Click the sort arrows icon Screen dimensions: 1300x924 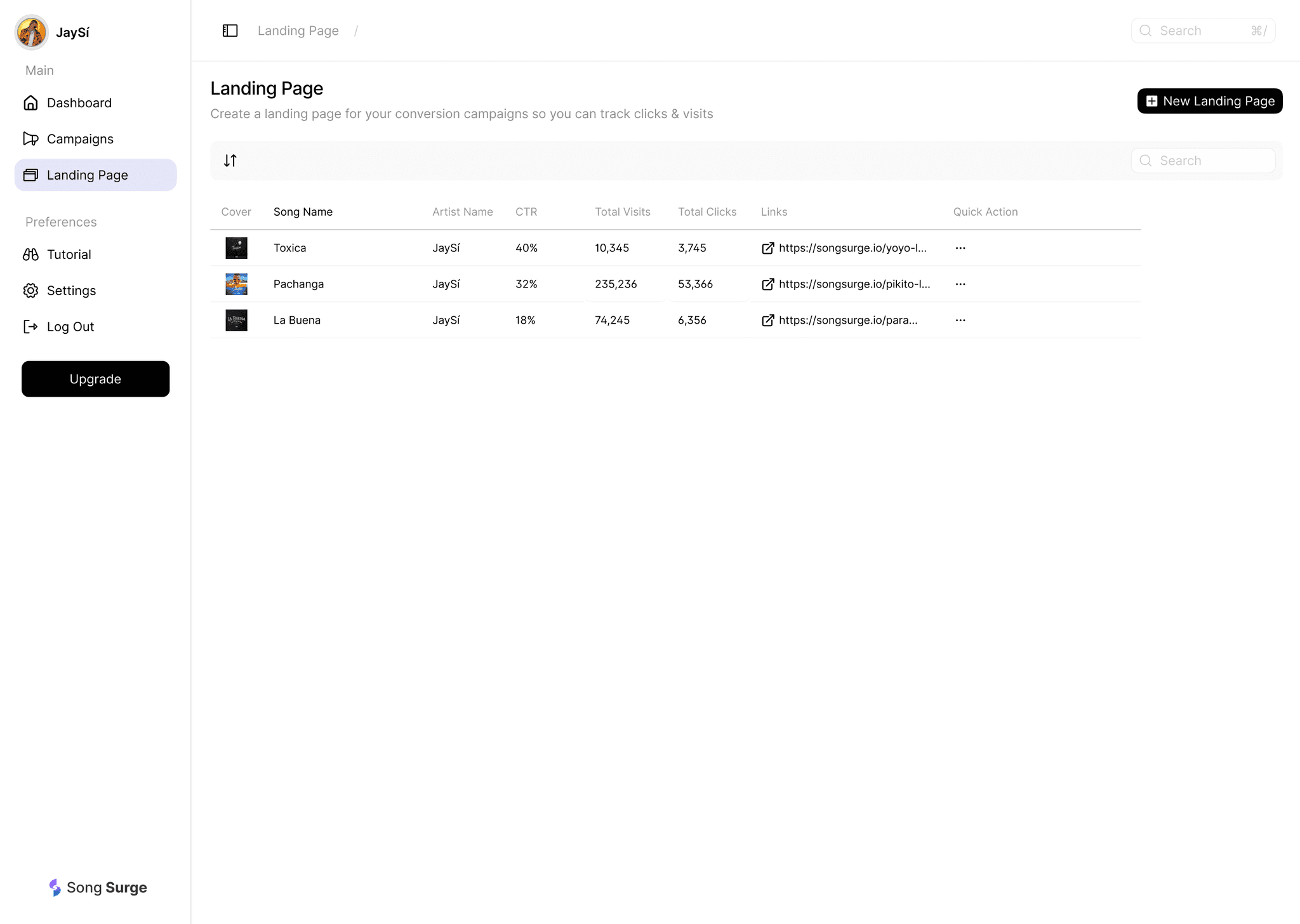(230, 161)
